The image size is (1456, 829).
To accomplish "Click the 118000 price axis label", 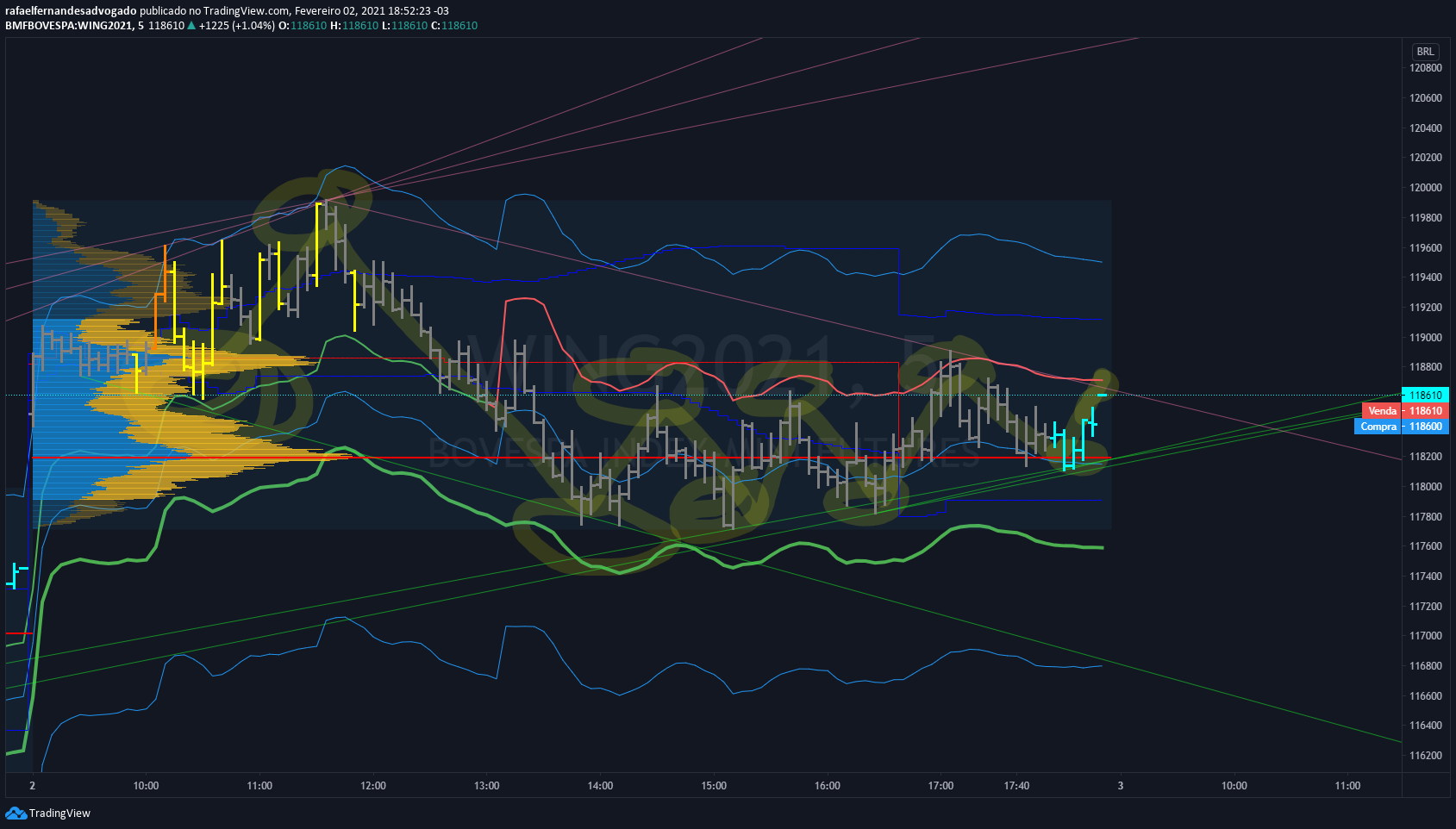I will pos(1426,487).
